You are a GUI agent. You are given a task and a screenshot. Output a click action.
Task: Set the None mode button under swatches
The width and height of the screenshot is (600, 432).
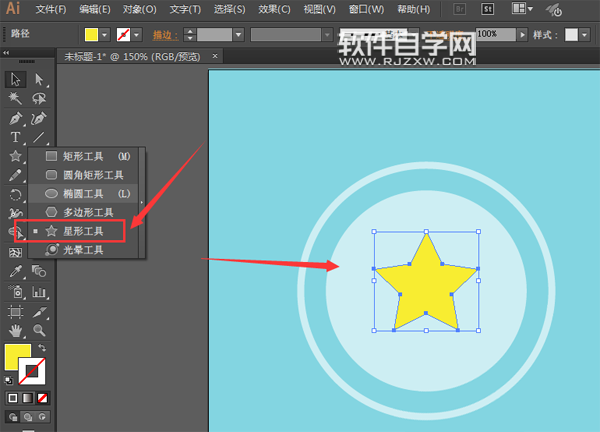41,398
